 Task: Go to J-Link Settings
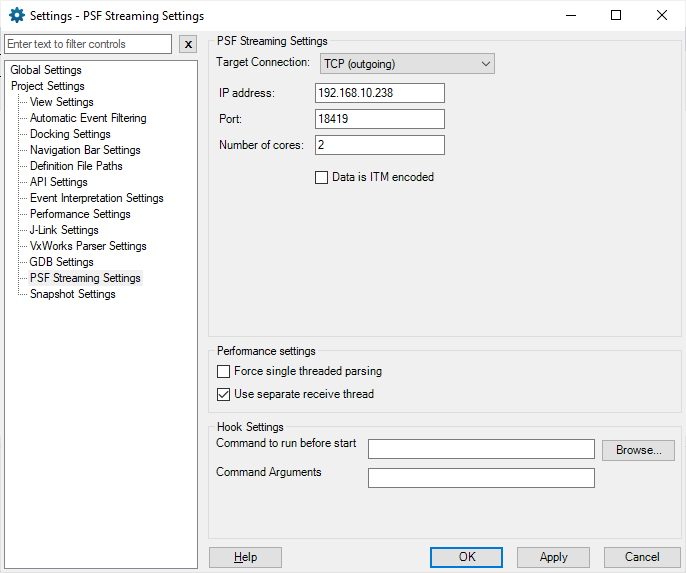(64, 230)
